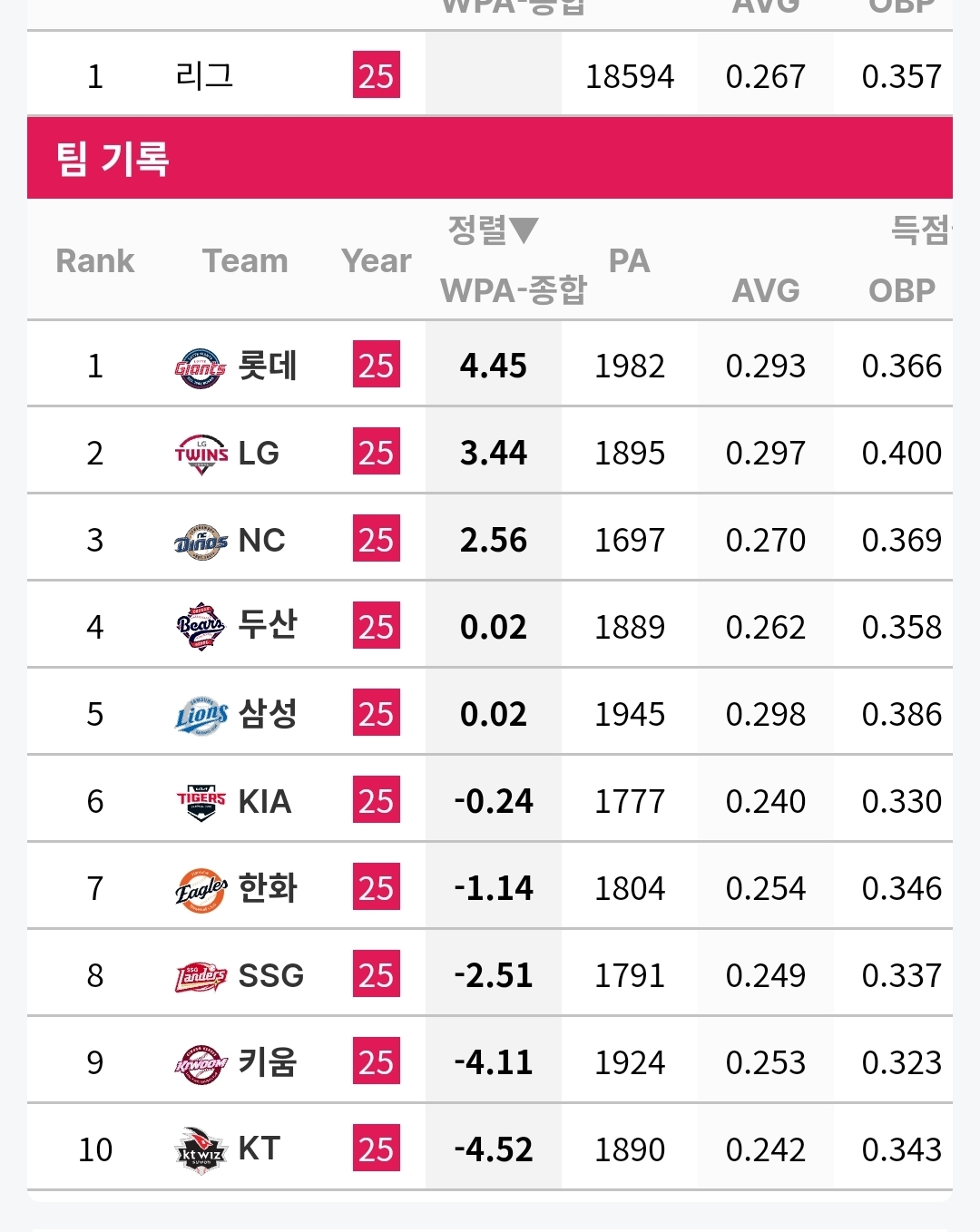This screenshot has height=1232, width=980.
Task: Click the KIA Tigers team logo
Action: point(201,802)
